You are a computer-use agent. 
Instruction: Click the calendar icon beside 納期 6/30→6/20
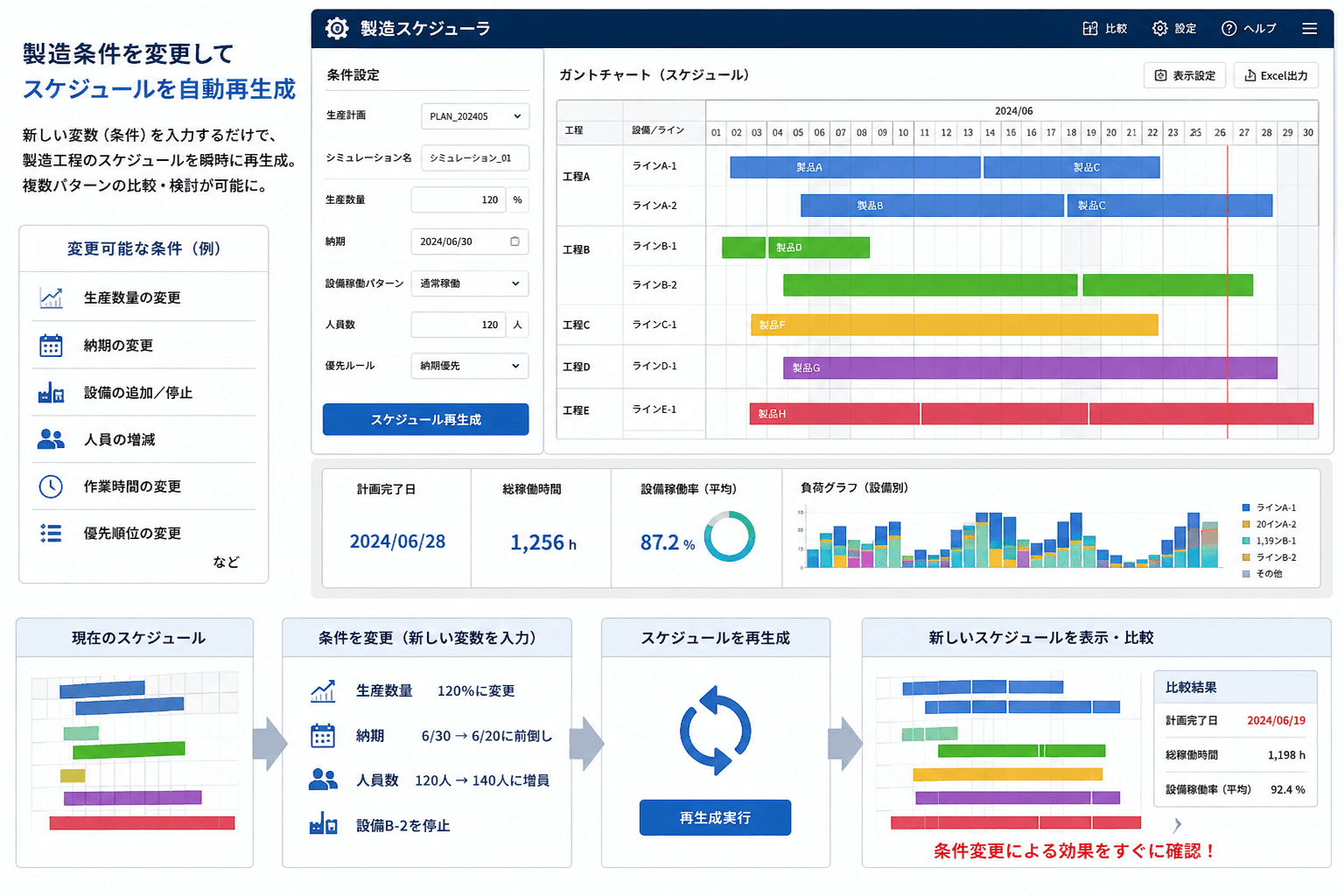coord(323,736)
